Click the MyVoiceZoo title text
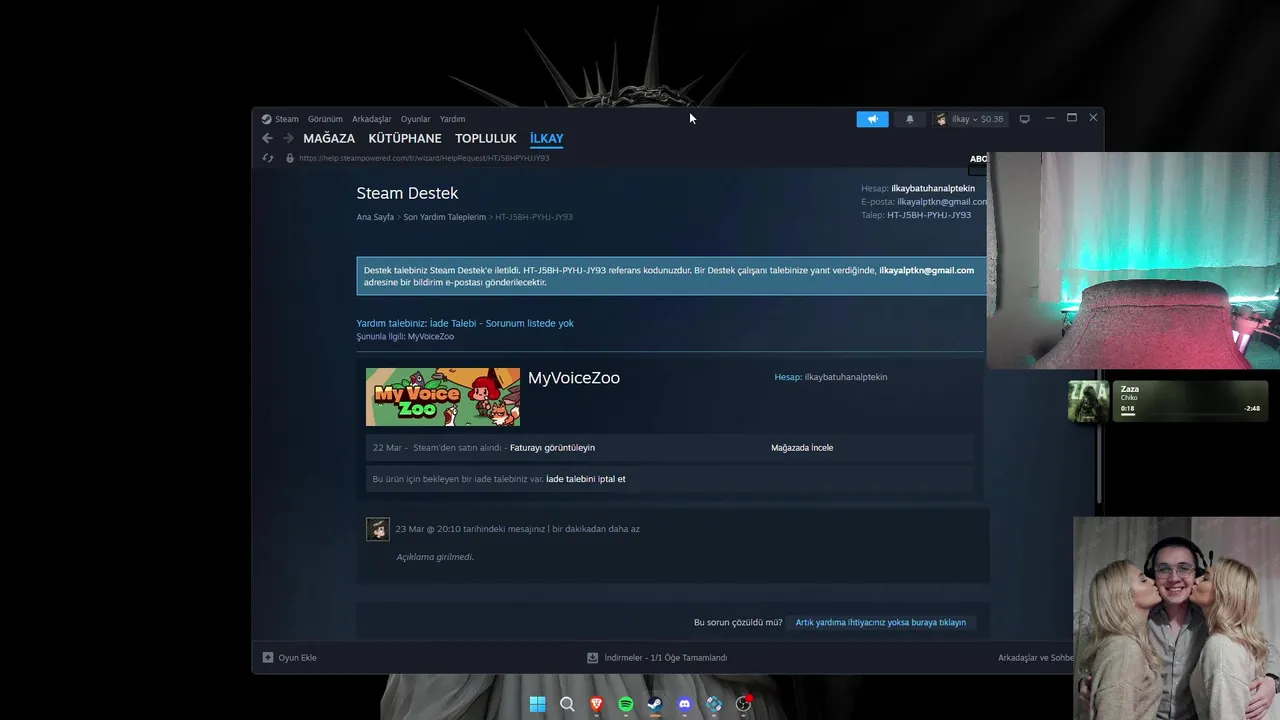The width and height of the screenshot is (1280, 720). pos(574,378)
